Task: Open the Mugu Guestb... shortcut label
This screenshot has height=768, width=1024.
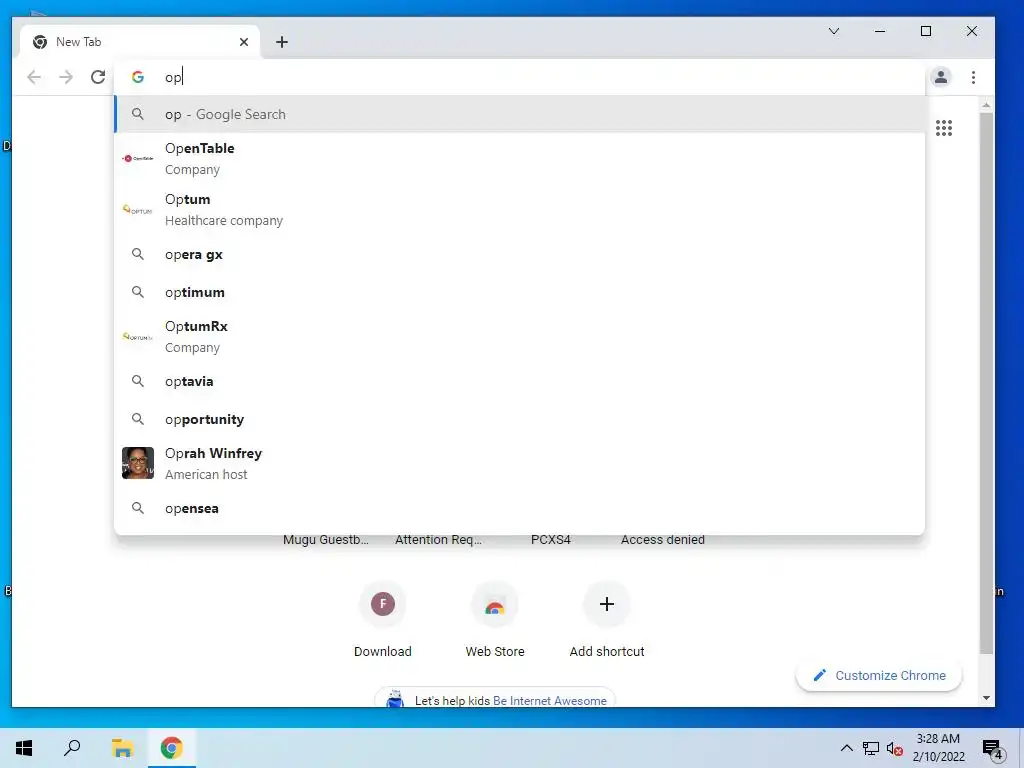Action: pyautogui.click(x=326, y=540)
